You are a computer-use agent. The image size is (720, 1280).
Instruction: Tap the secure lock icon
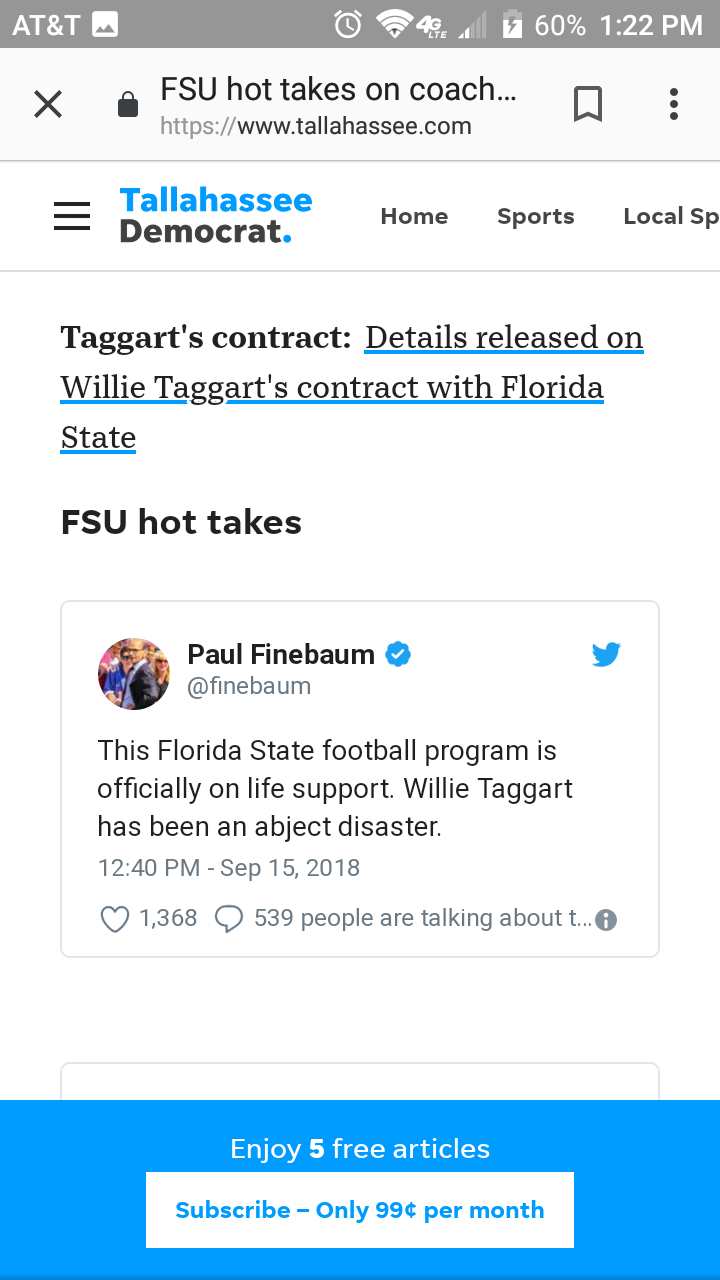128,105
